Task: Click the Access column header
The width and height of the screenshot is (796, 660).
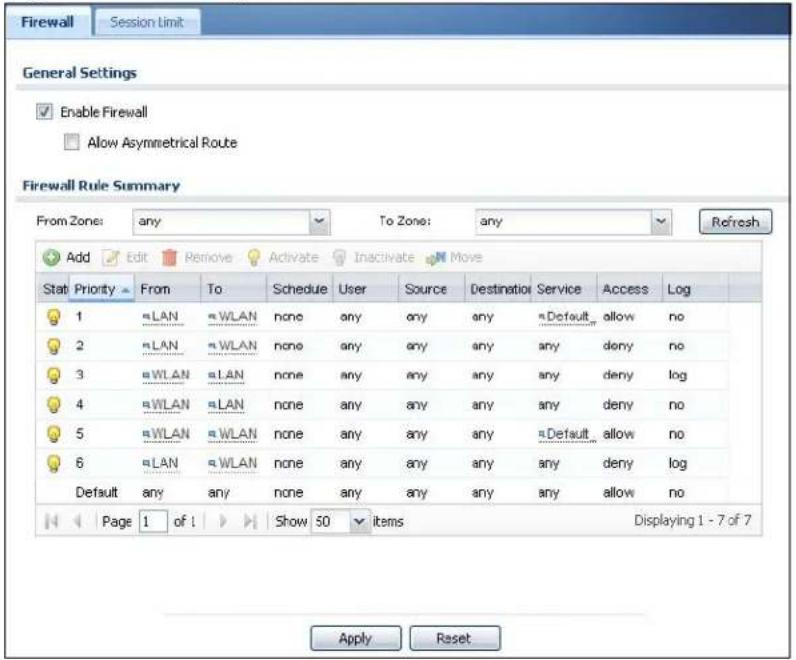Action: click(629, 289)
